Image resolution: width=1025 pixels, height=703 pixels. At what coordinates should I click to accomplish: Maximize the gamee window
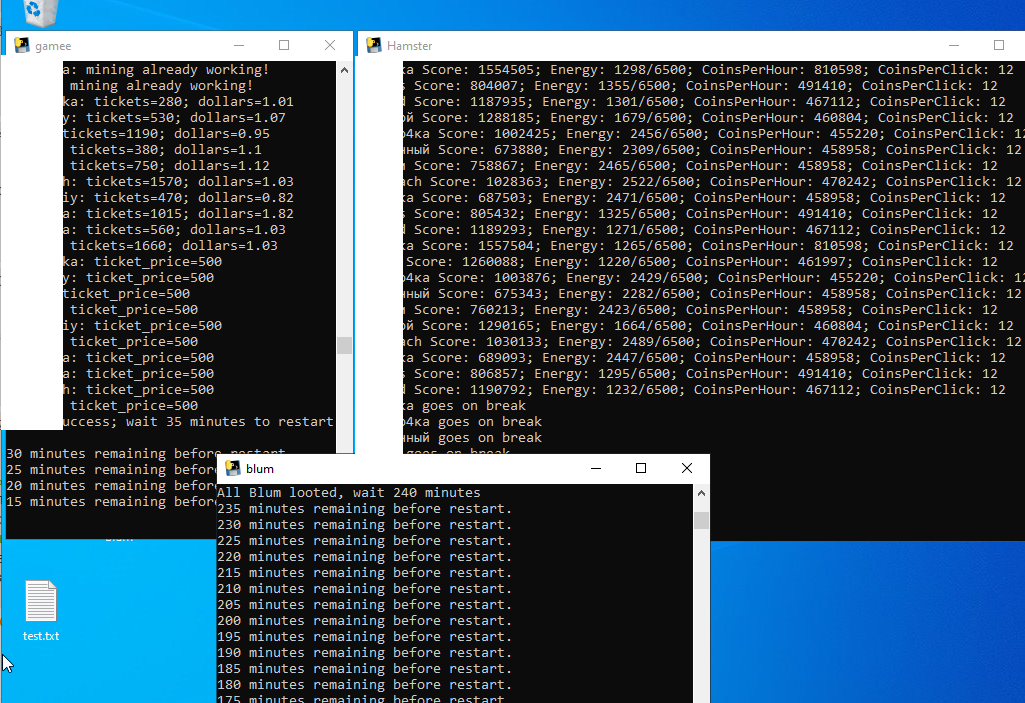284,45
